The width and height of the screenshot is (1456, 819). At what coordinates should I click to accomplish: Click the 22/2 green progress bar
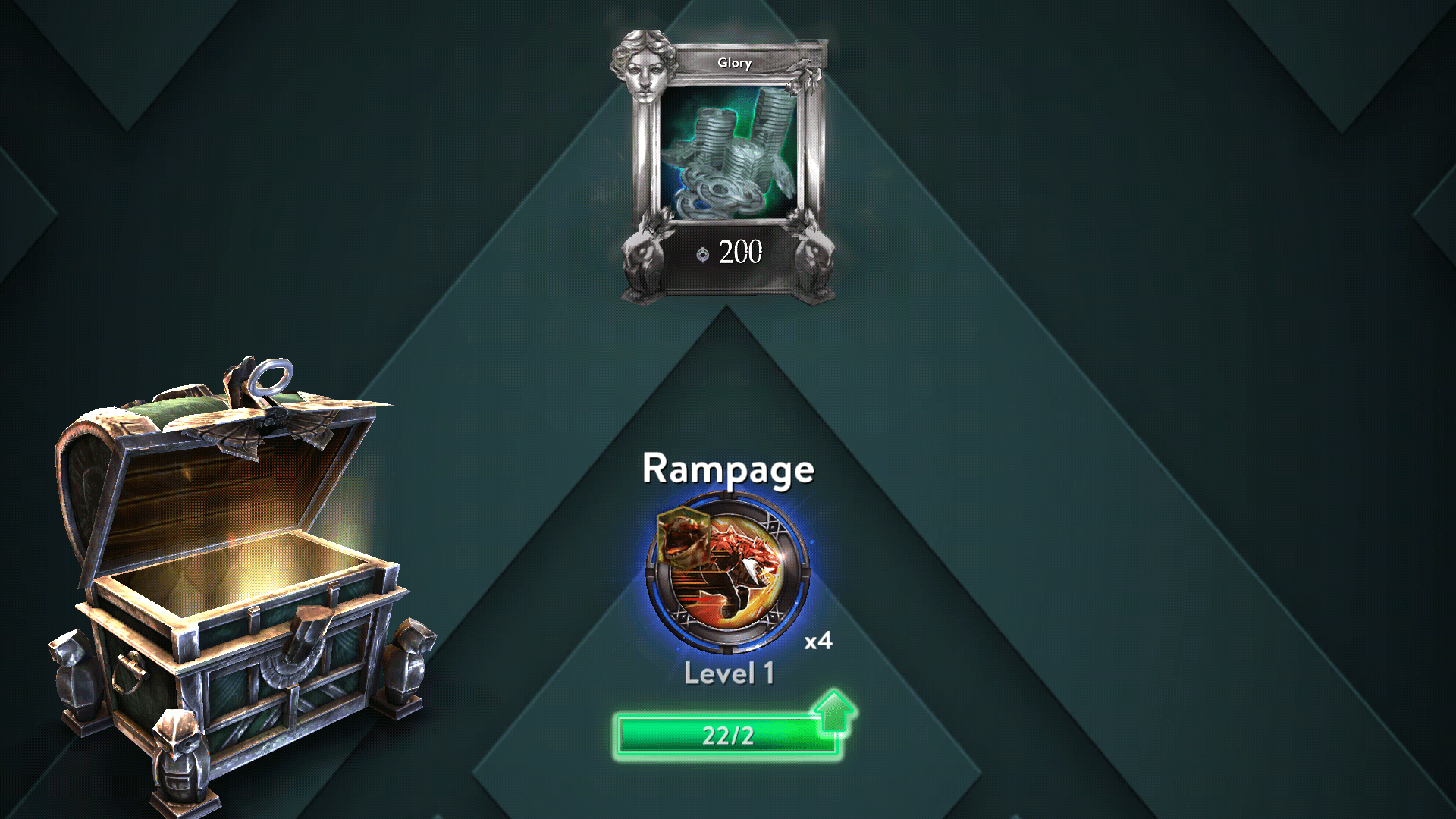click(727, 736)
